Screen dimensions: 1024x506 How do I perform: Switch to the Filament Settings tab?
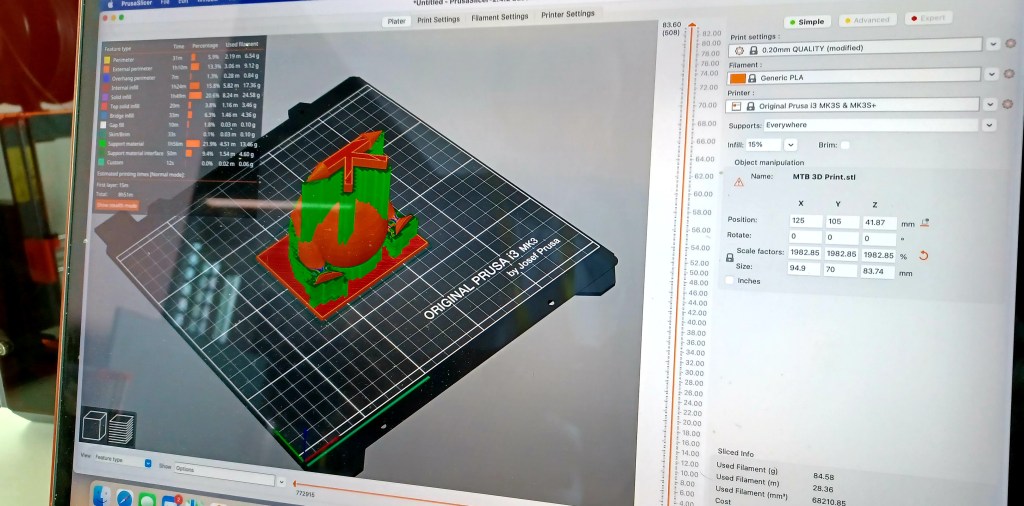(500, 17)
